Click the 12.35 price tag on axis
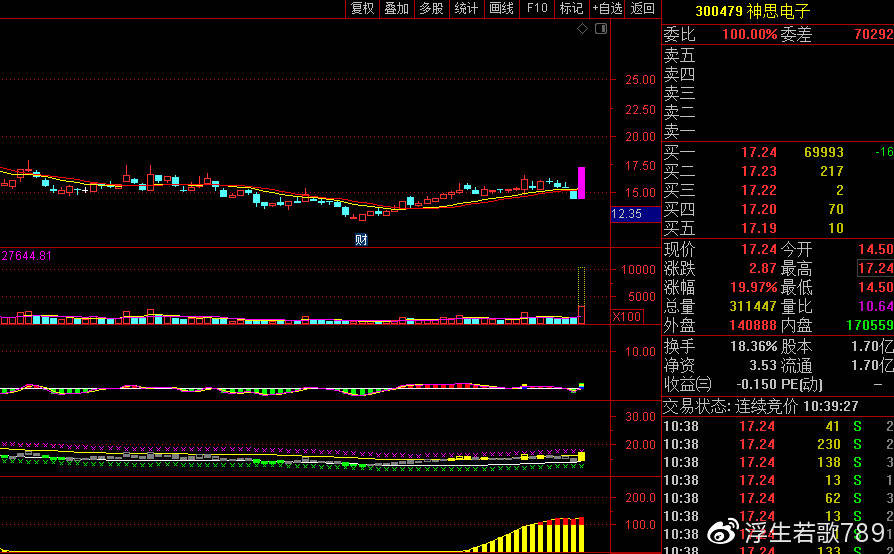 coord(627,214)
